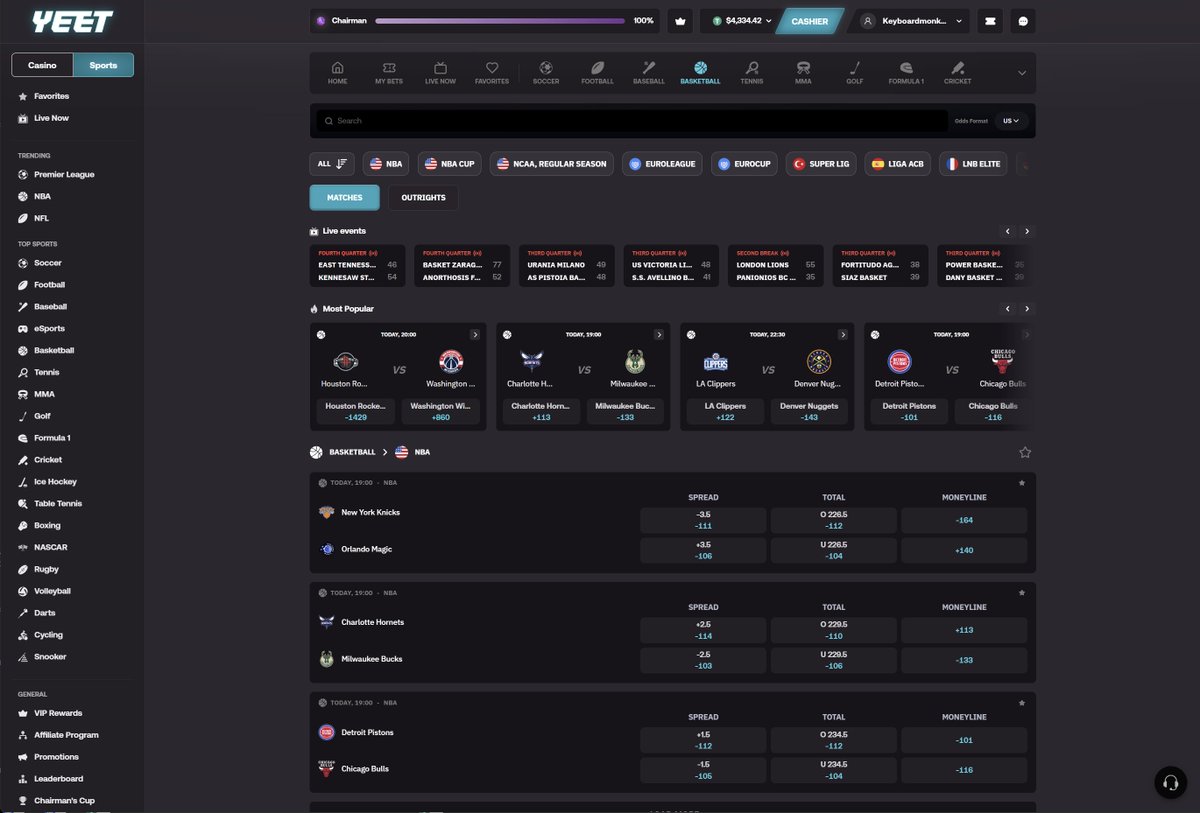The height and width of the screenshot is (813, 1200).
Task: Filter by NCAA, Regular Season chip
Action: tap(552, 164)
